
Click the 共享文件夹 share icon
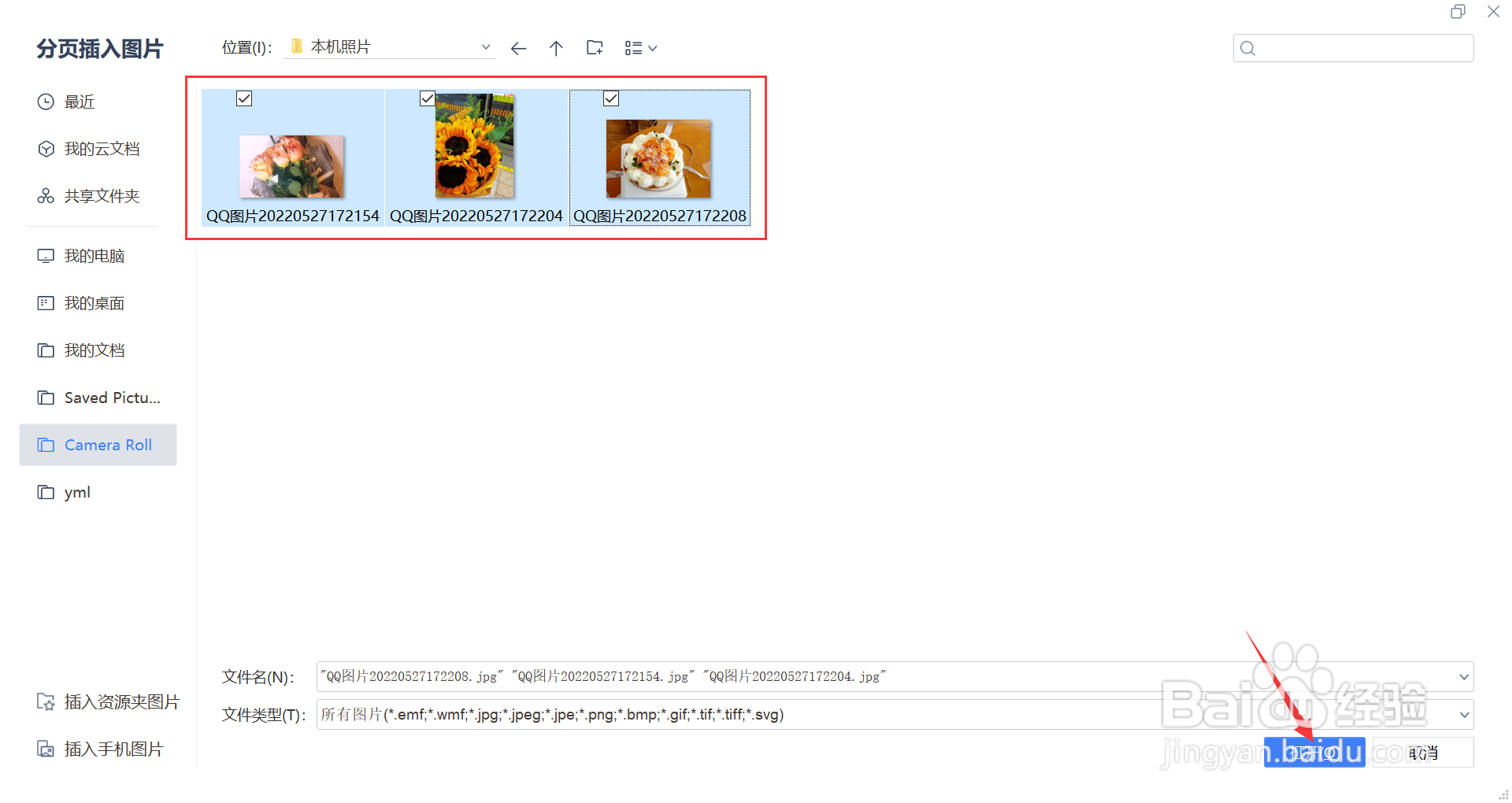[x=46, y=196]
